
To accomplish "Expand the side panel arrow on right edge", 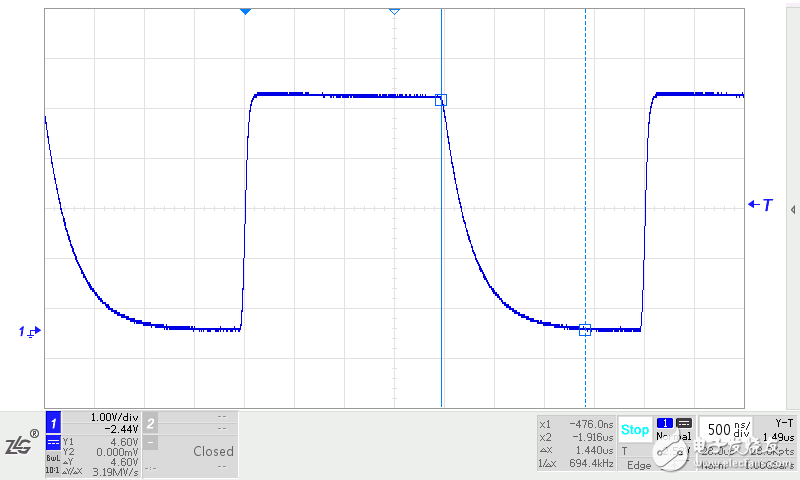I will click(x=793, y=210).
